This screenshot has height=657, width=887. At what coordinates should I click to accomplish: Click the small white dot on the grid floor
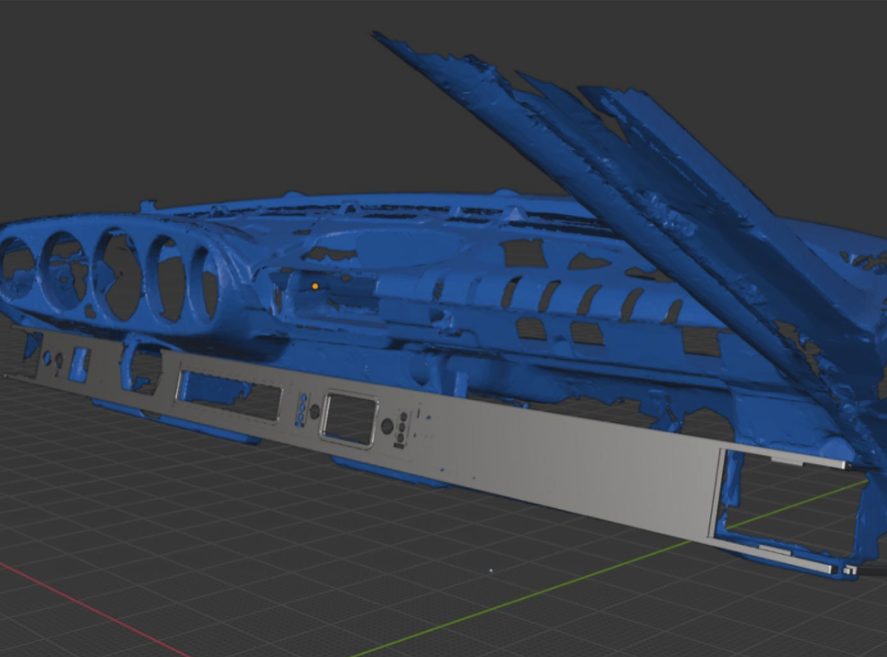490,571
